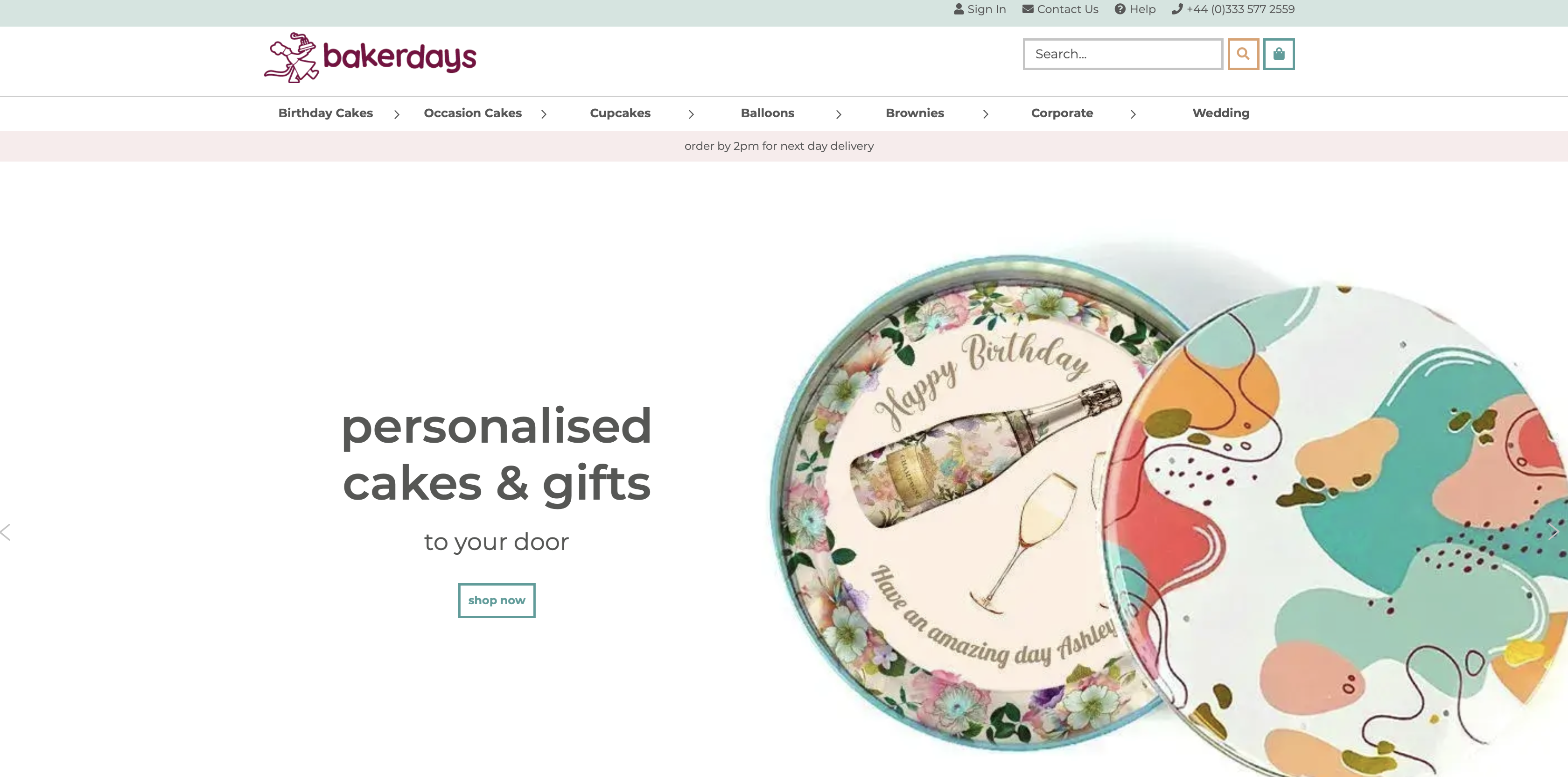The image size is (1568, 777).
Task: Expand the Brownies submenu chevron
Action: [986, 114]
